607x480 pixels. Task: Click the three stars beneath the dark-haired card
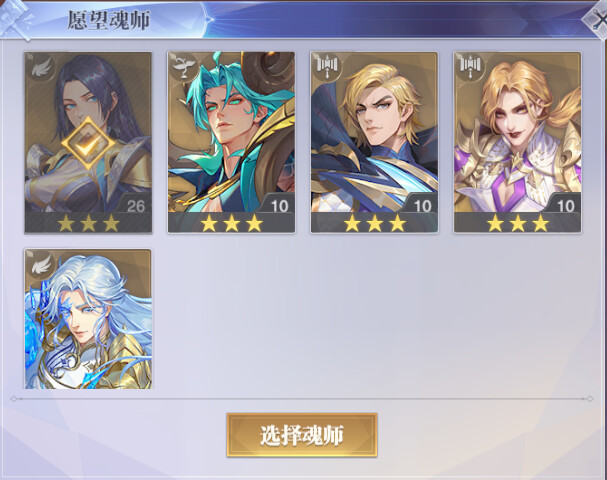pos(88,223)
